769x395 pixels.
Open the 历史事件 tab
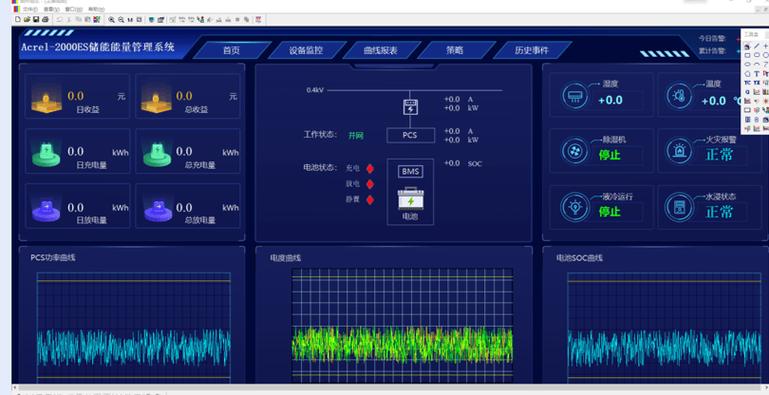[532, 51]
